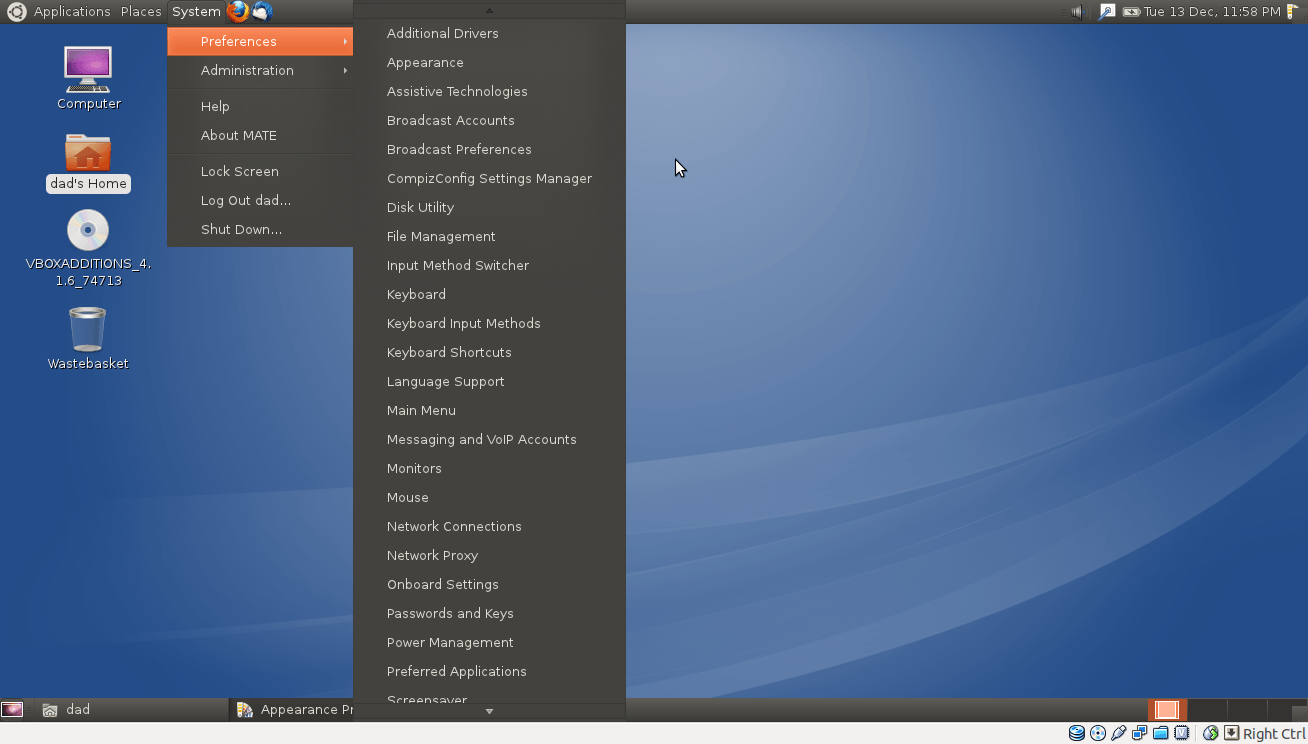Open Keyboard preferences
The height and width of the screenshot is (744, 1308).
(489, 294)
